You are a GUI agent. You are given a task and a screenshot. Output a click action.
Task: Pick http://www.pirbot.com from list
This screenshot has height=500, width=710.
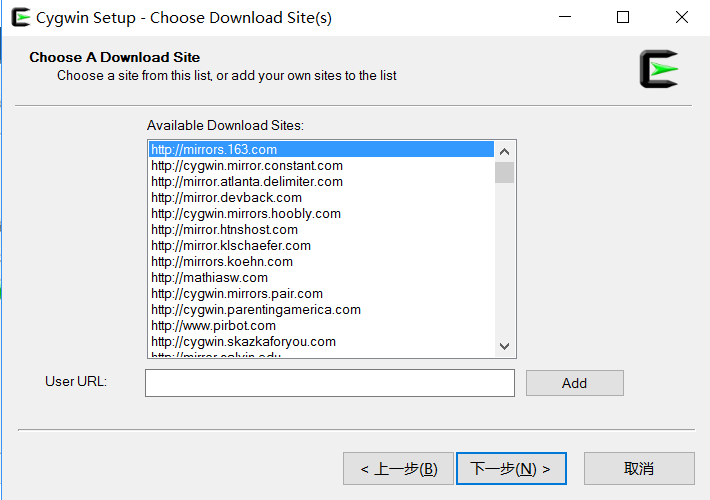click(321, 326)
